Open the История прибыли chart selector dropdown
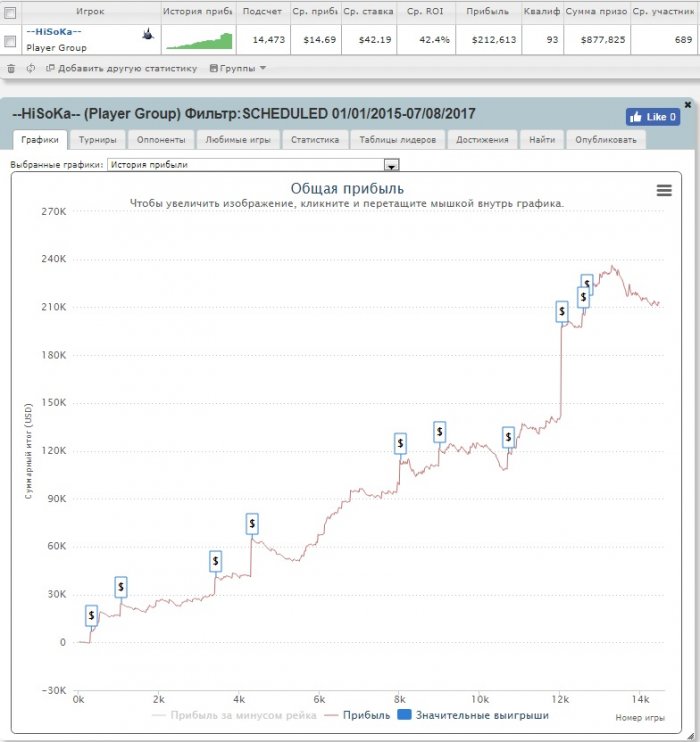Image resolution: width=700 pixels, height=742 pixels. (x=253, y=165)
